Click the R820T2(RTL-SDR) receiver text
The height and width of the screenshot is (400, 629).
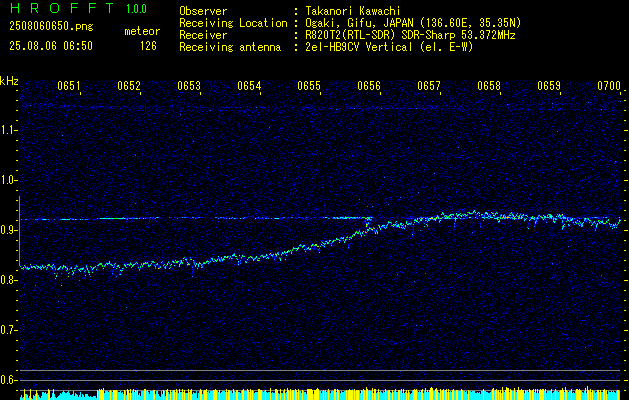(410, 35)
